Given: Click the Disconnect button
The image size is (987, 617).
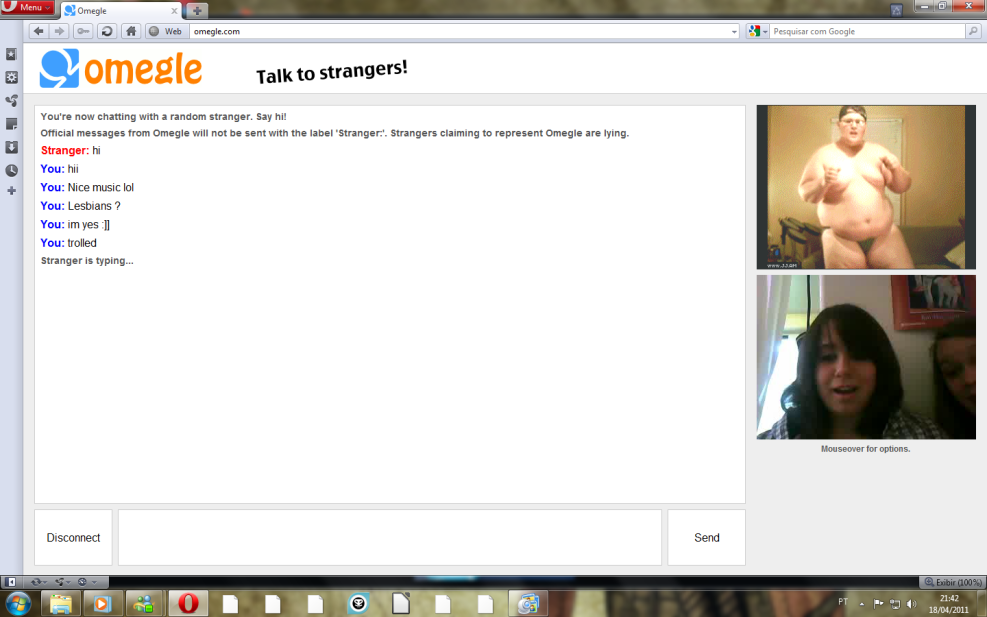Looking at the screenshot, I should pyautogui.click(x=73, y=538).
